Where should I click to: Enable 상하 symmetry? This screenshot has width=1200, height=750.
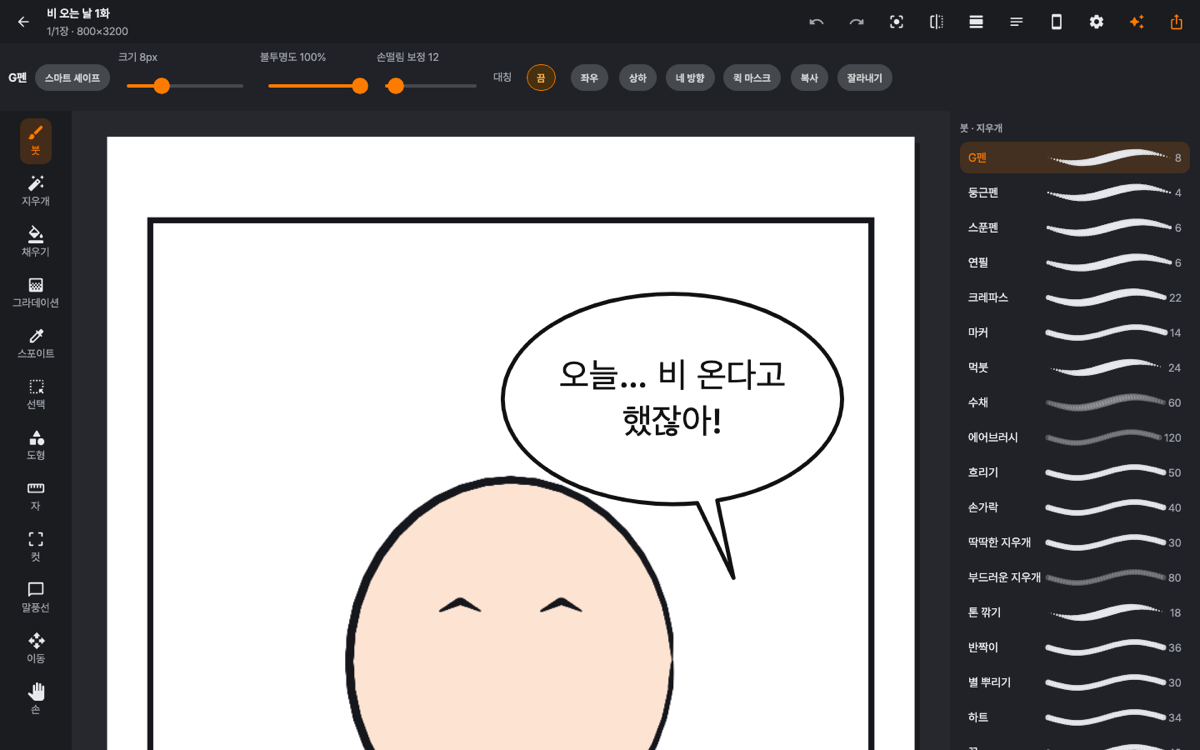pos(638,78)
